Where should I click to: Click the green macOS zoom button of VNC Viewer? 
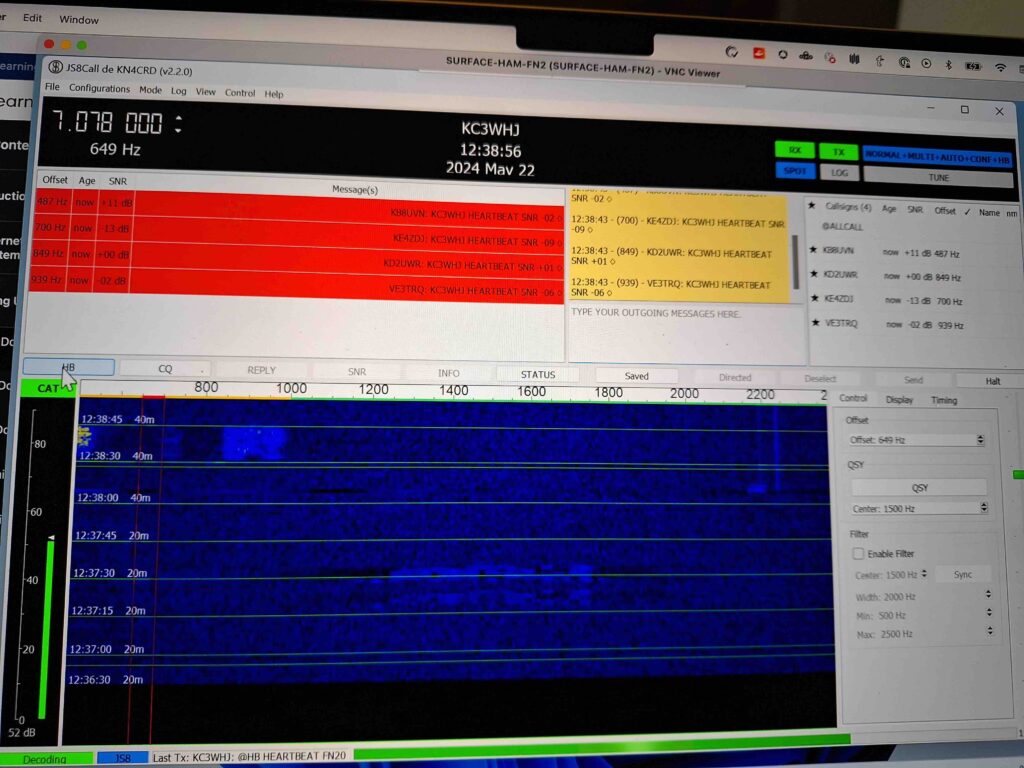click(x=82, y=45)
